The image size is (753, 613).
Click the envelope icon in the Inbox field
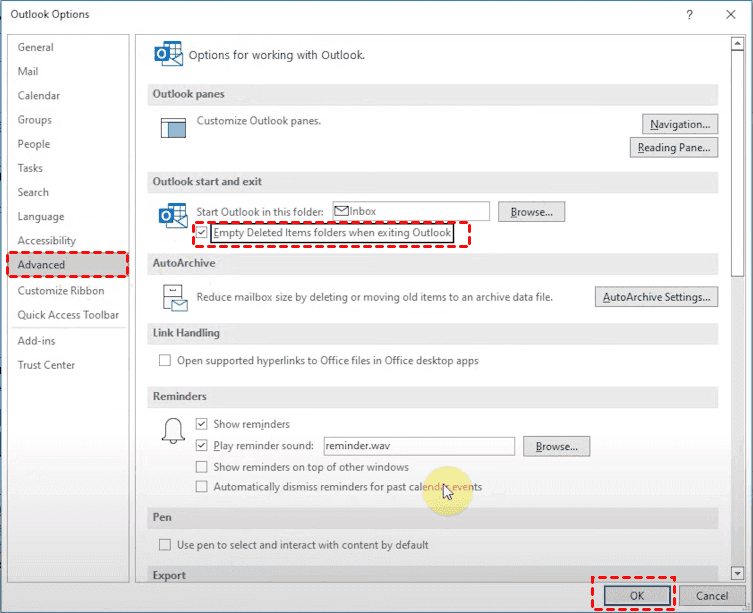[x=341, y=211]
